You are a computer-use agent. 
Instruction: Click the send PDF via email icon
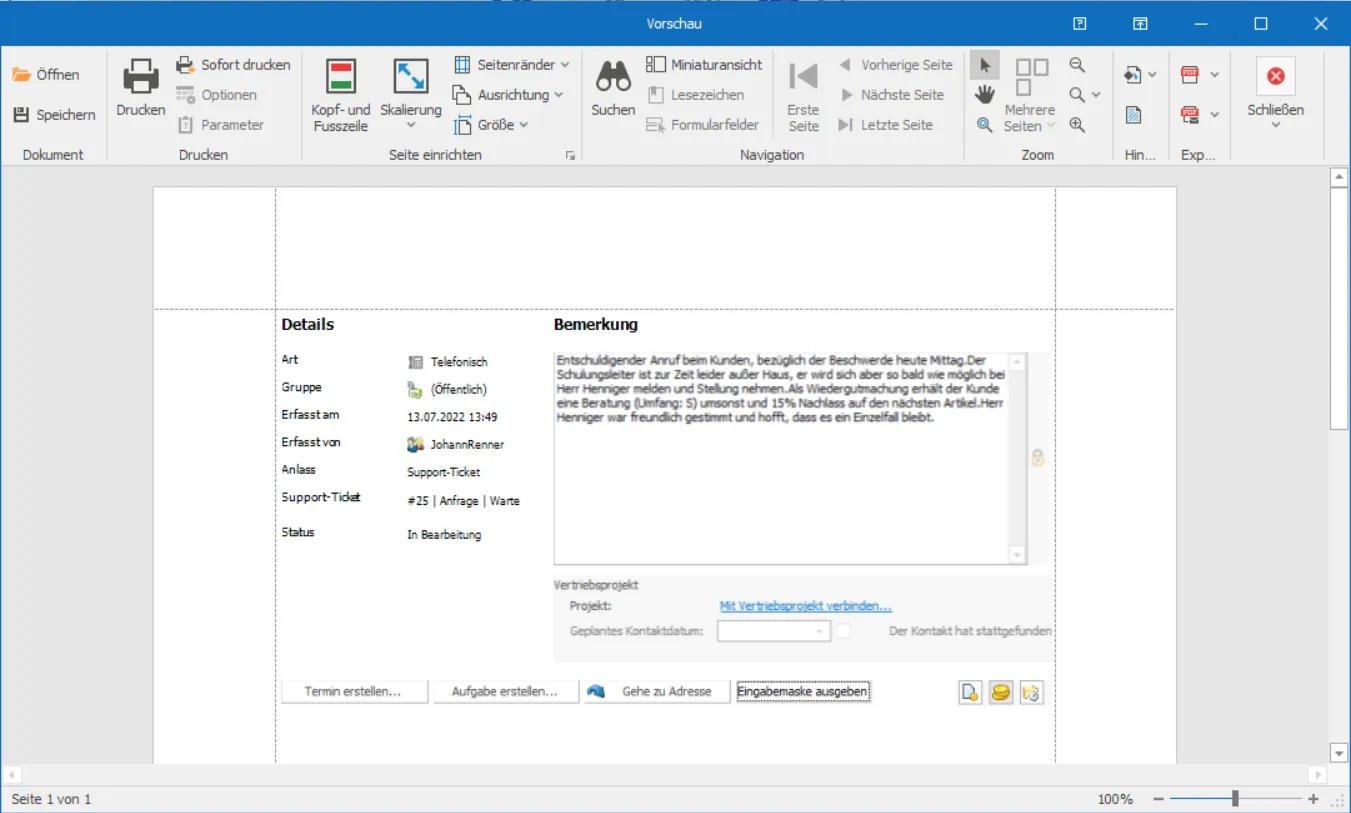point(1189,114)
